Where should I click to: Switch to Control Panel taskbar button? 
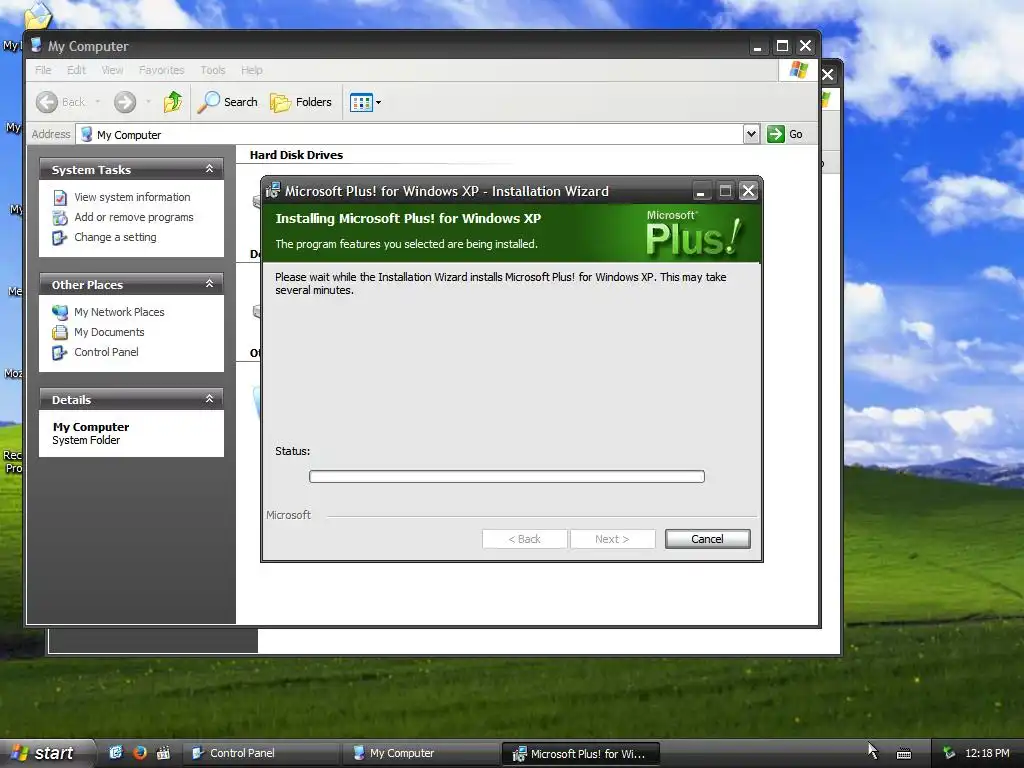point(260,753)
